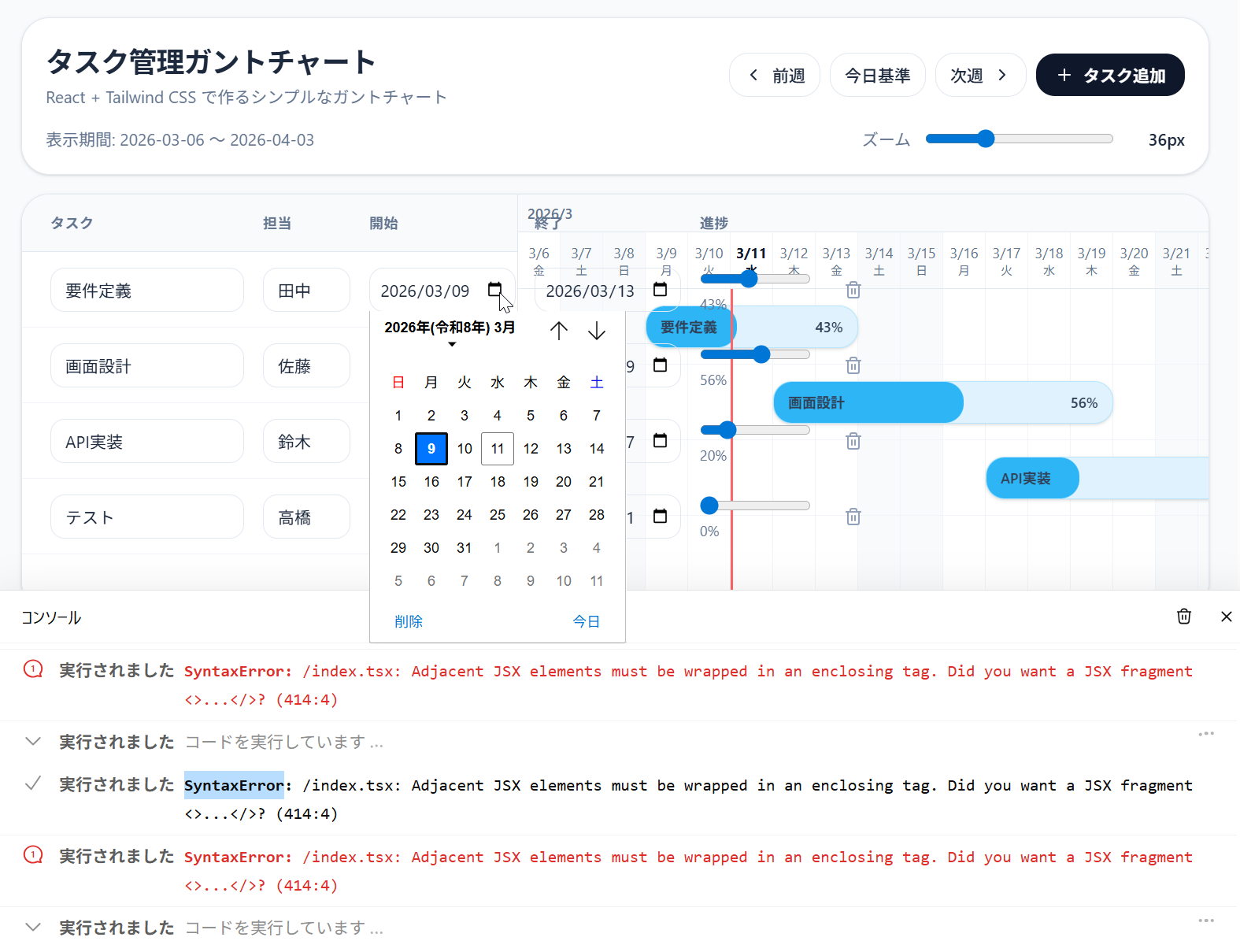
Task: Expand the last コードを実行しています console entry
Action: [33, 927]
